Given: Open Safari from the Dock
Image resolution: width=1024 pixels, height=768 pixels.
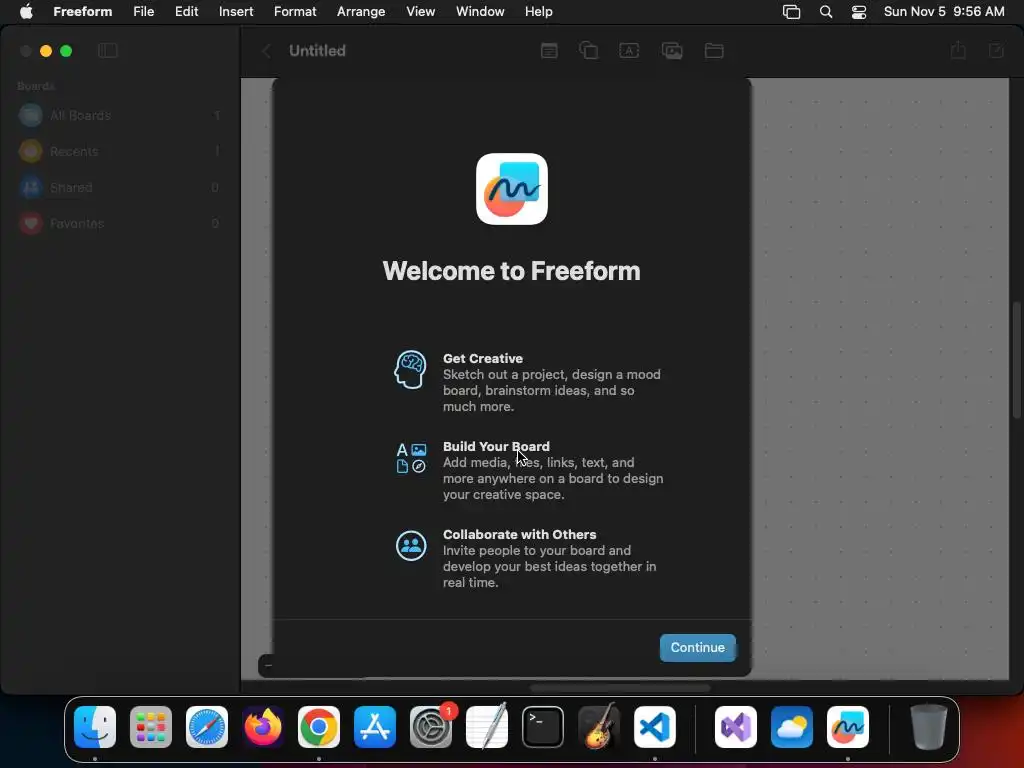Looking at the screenshot, I should 207,727.
